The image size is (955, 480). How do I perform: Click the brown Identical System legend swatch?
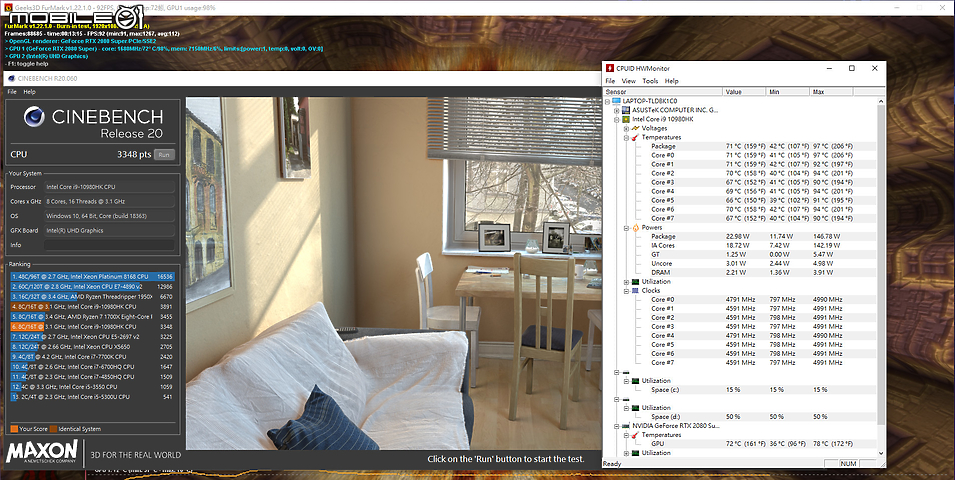coord(53,429)
